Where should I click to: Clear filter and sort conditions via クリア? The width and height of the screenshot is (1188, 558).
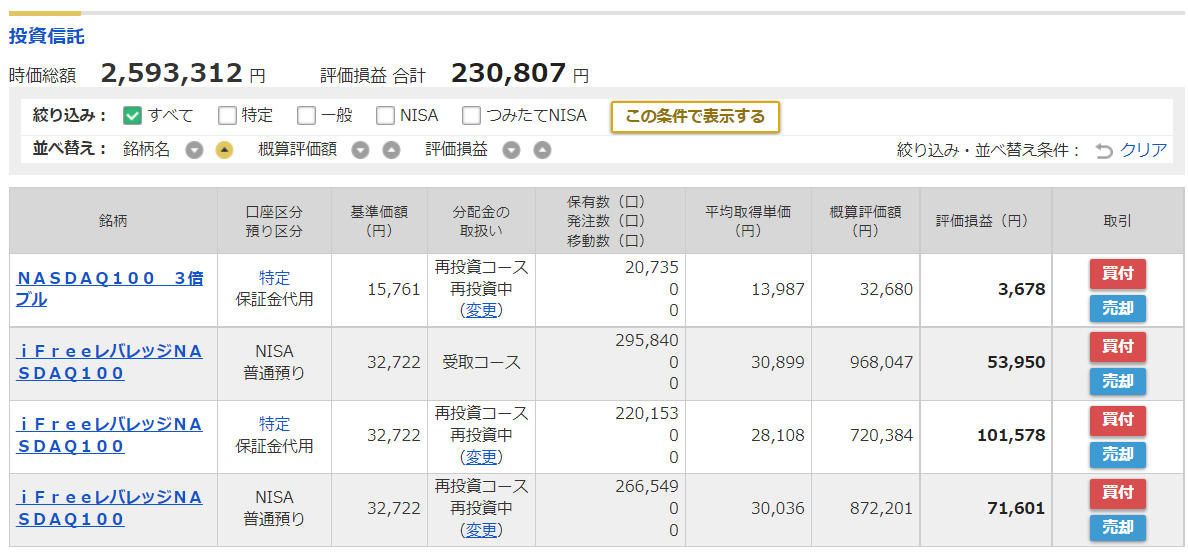click(x=1143, y=150)
